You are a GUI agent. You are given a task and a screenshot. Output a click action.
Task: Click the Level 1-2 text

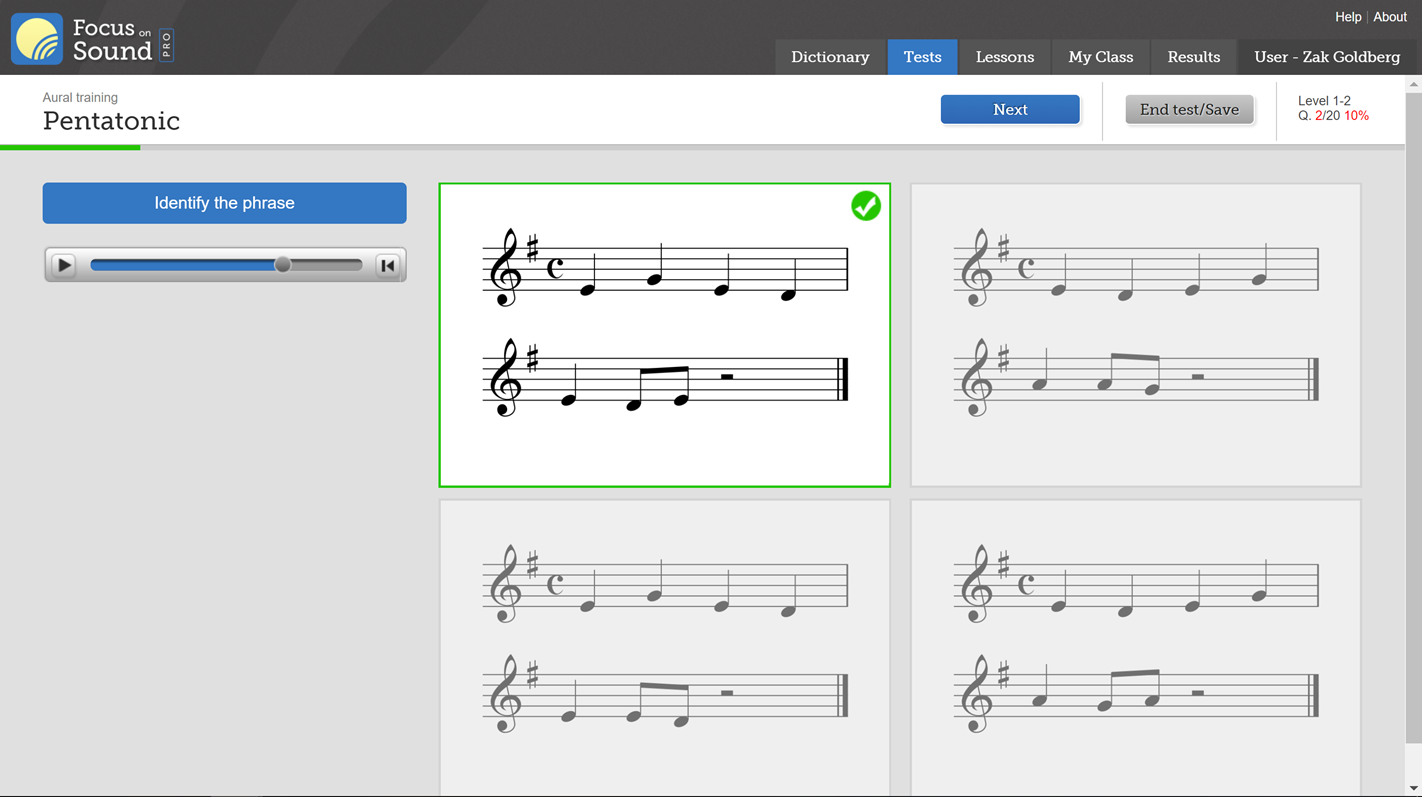1324,101
